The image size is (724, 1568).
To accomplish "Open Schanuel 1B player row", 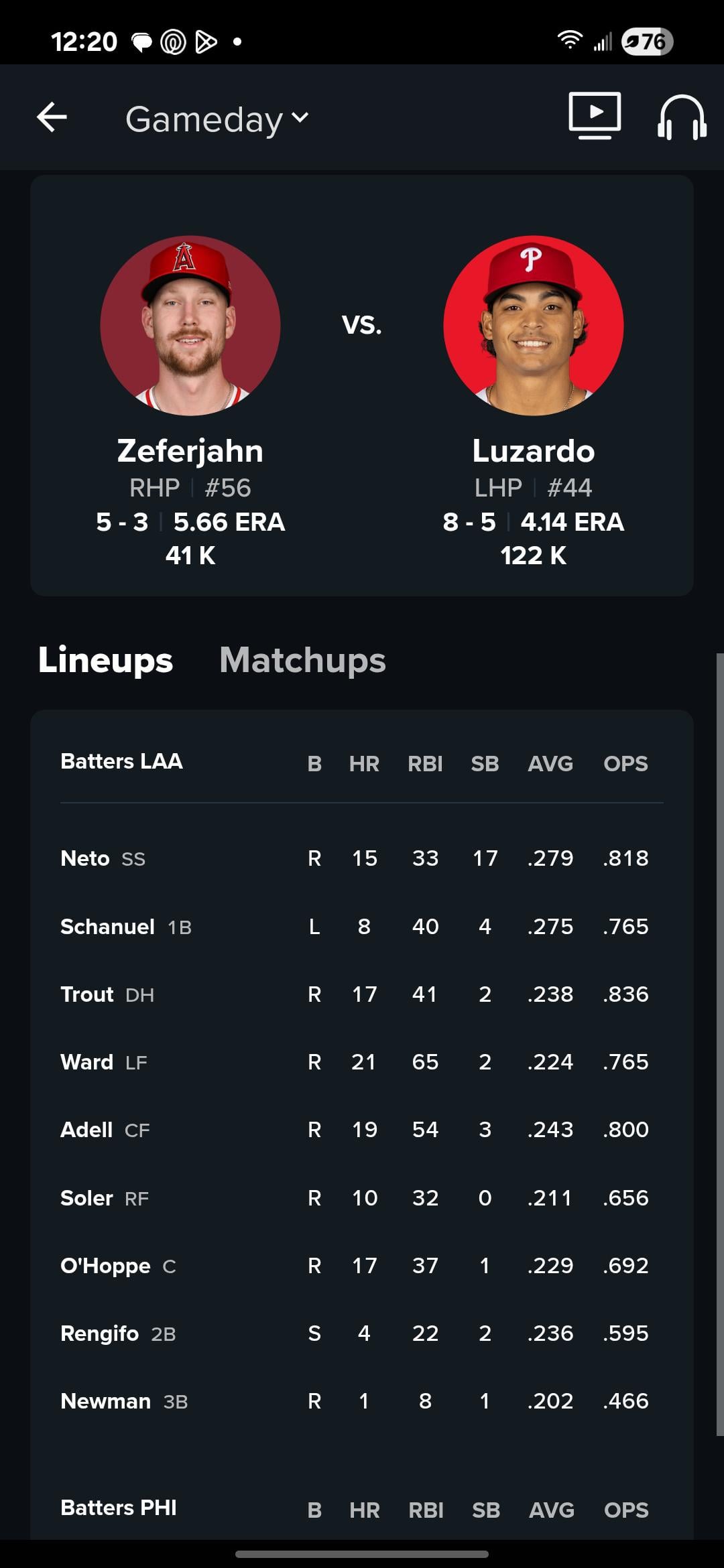I will coord(126,927).
